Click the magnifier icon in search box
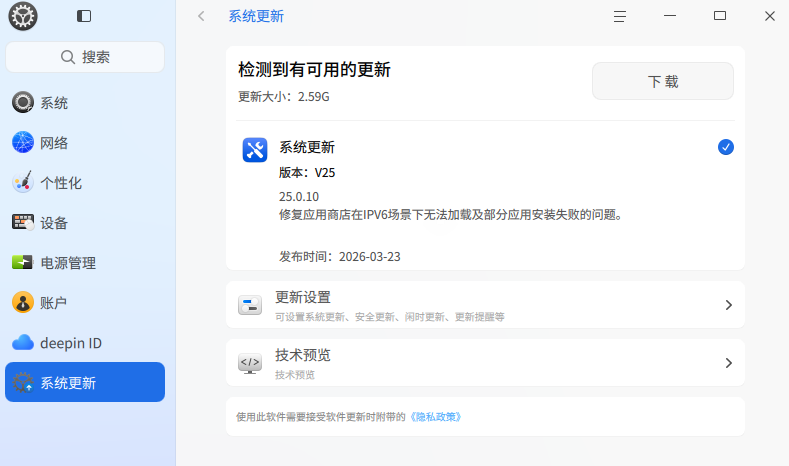Screen dimensions: 789x466 tap(67, 57)
